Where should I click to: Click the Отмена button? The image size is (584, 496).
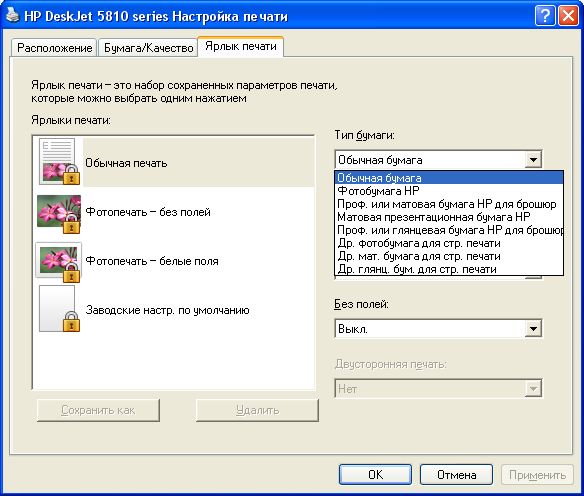456,475
